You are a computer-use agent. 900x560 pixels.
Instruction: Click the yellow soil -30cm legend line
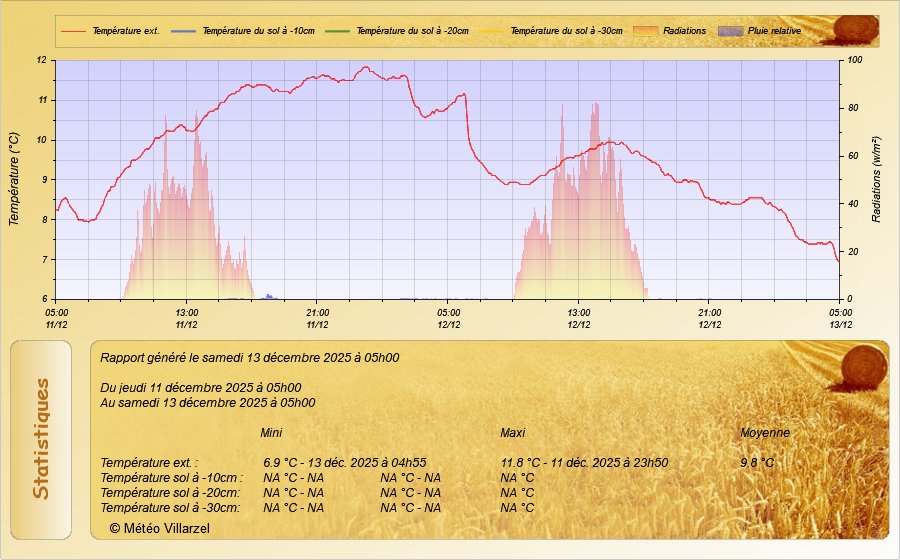pyautogui.click(x=491, y=31)
